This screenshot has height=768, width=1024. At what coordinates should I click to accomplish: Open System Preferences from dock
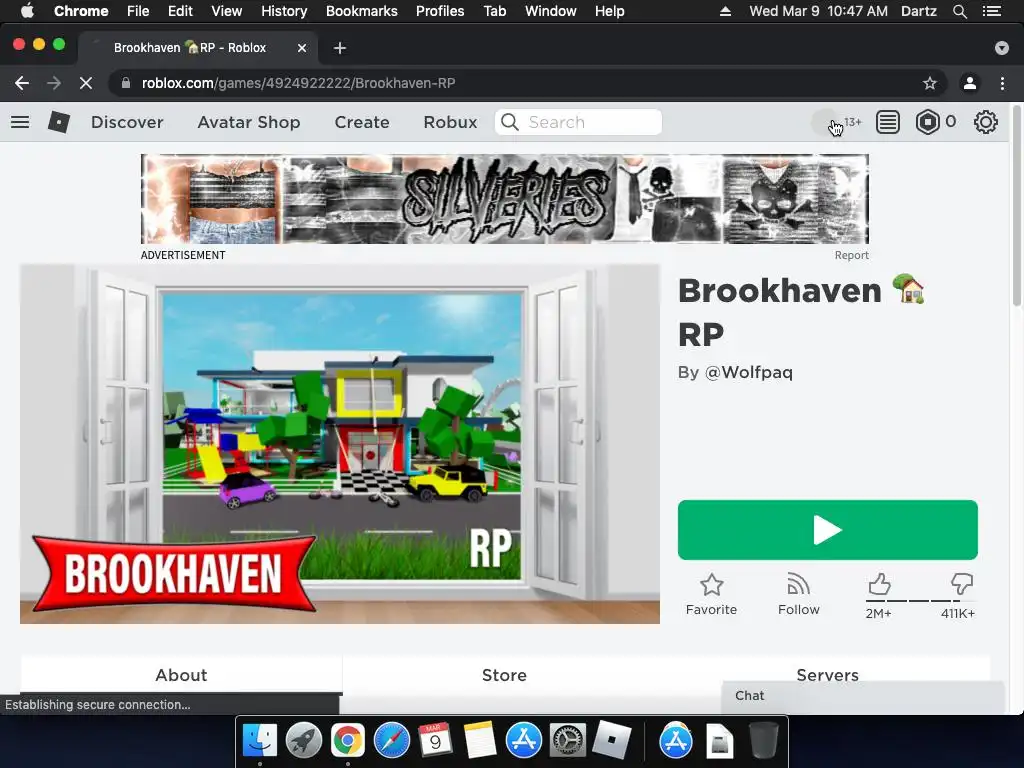[x=568, y=741]
